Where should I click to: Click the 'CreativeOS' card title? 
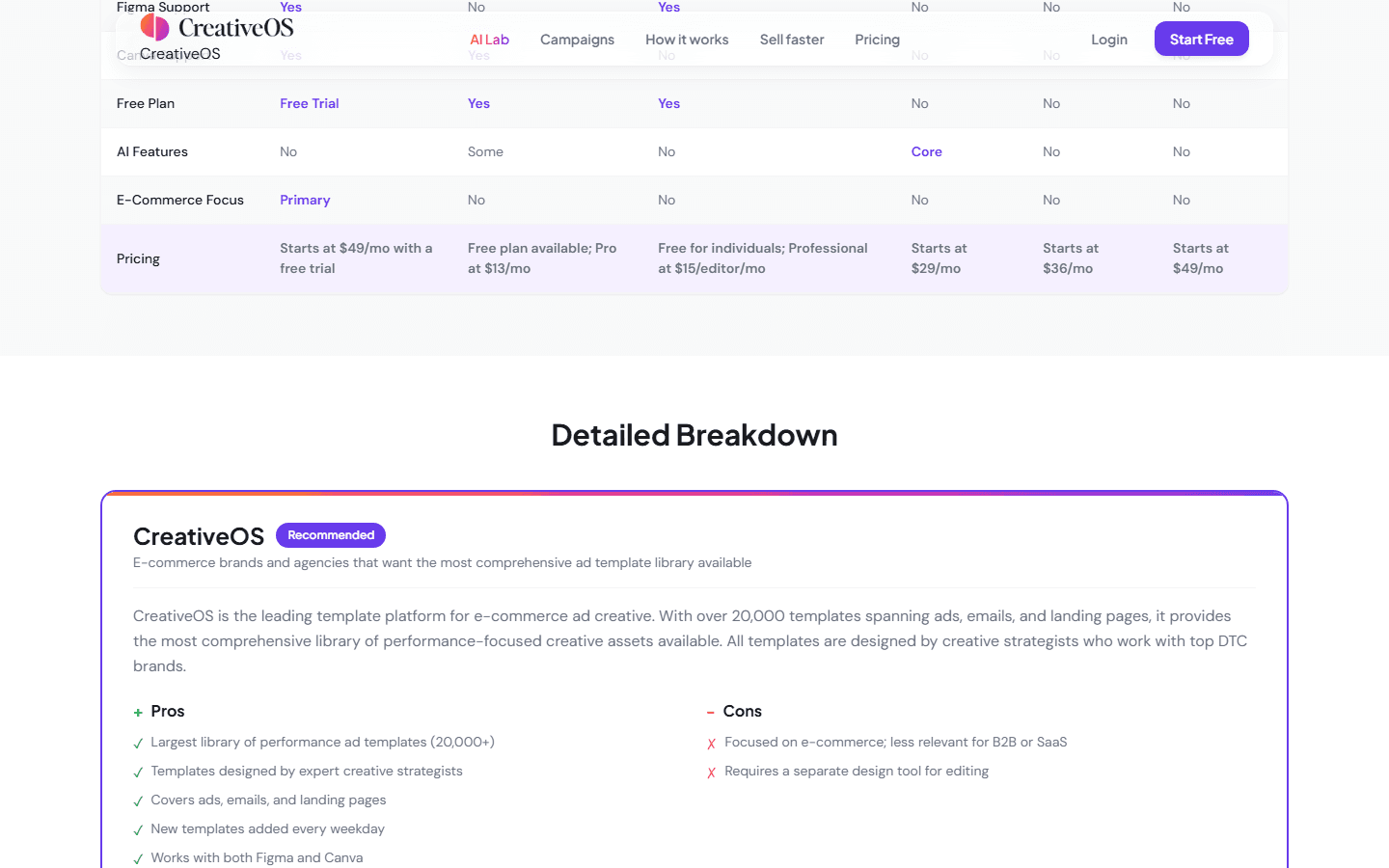pyautogui.click(x=199, y=536)
